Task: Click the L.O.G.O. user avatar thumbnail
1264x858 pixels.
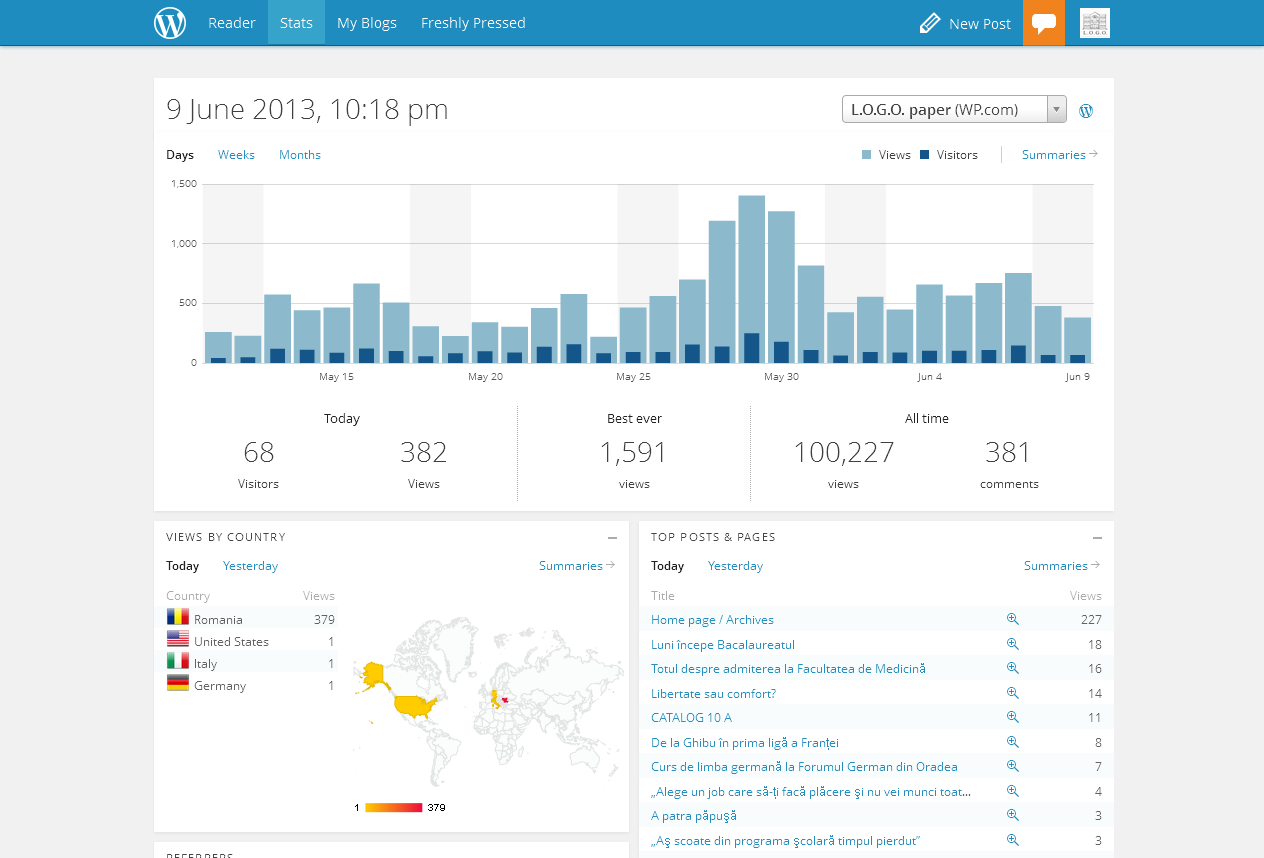Action: (1095, 23)
